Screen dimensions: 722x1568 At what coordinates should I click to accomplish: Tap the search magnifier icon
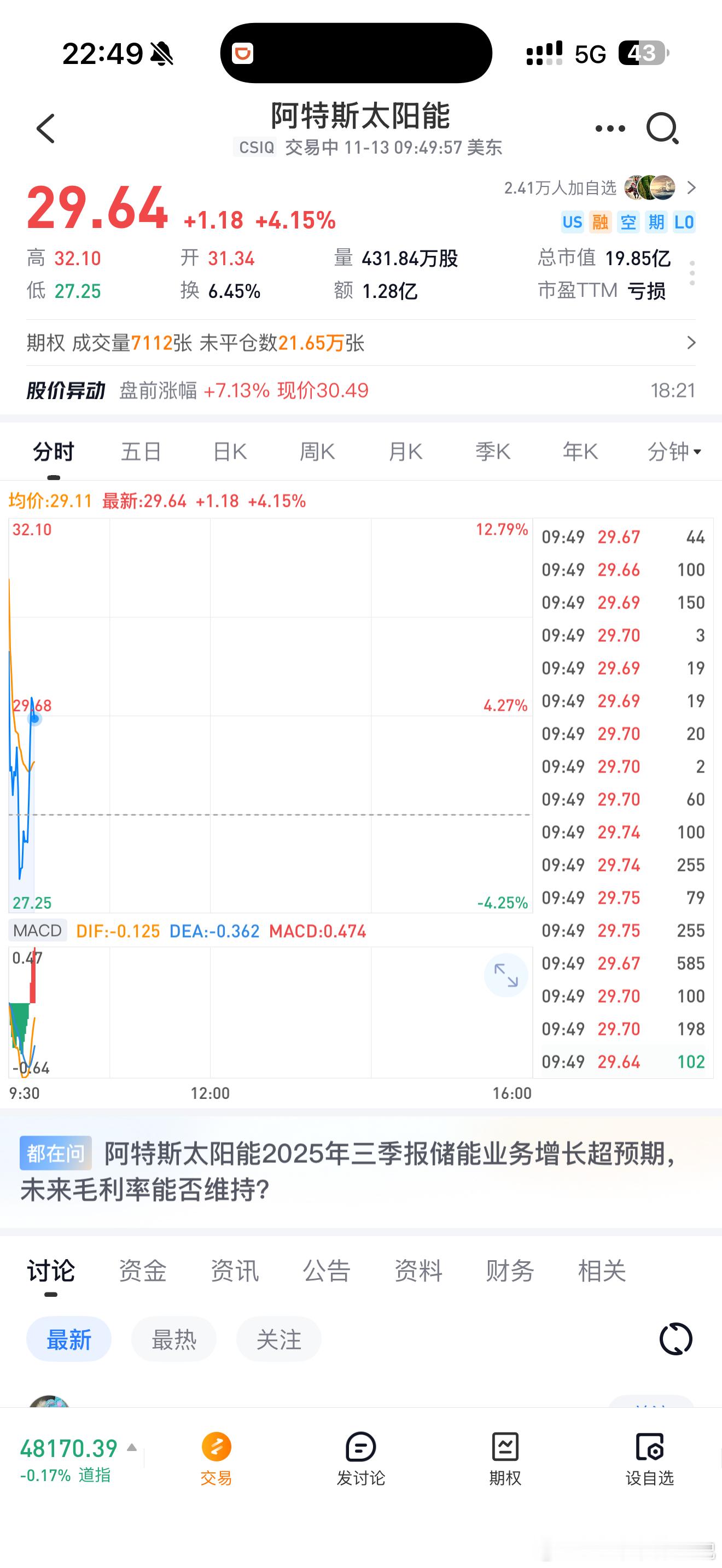(x=662, y=128)
